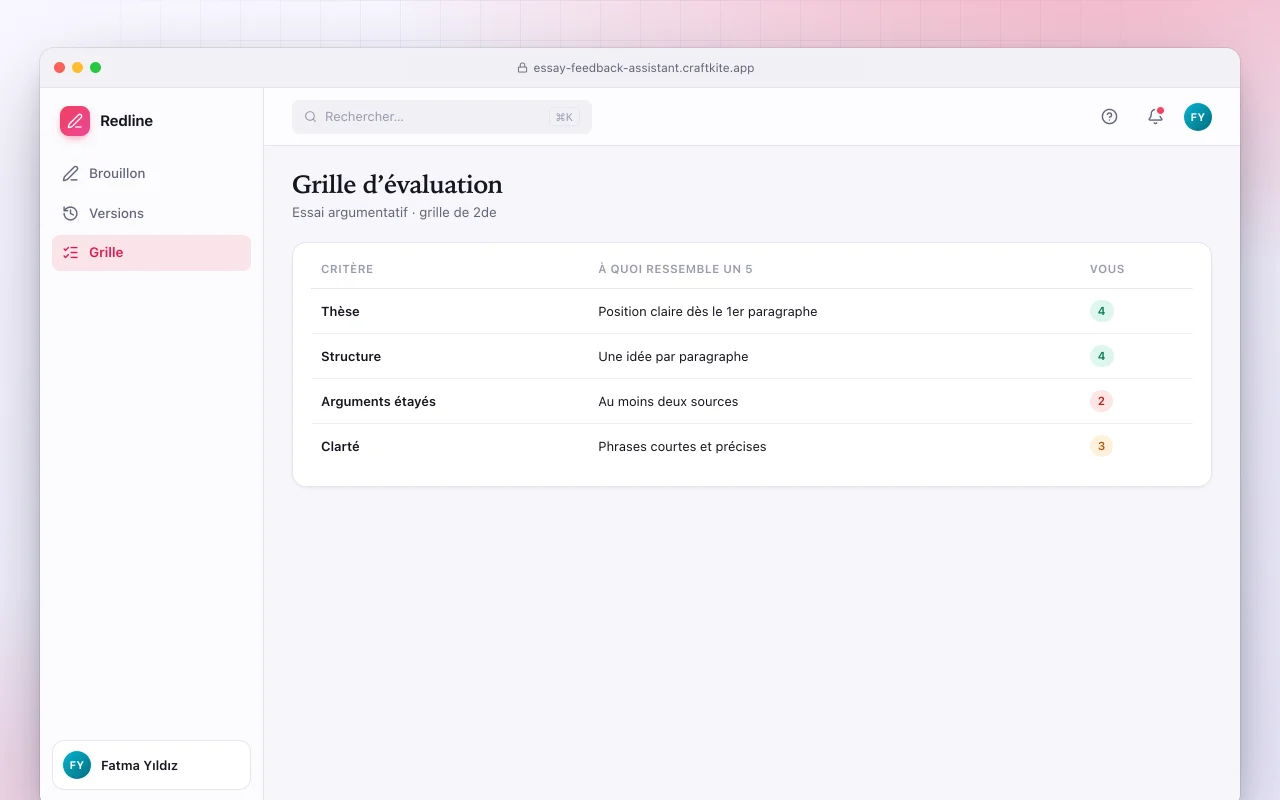Click "À QUOI RESSEMBLE UN 5" header
The width and height of the screenshot is (1280, 800).
pyautogui.click(x=675, y=269)
